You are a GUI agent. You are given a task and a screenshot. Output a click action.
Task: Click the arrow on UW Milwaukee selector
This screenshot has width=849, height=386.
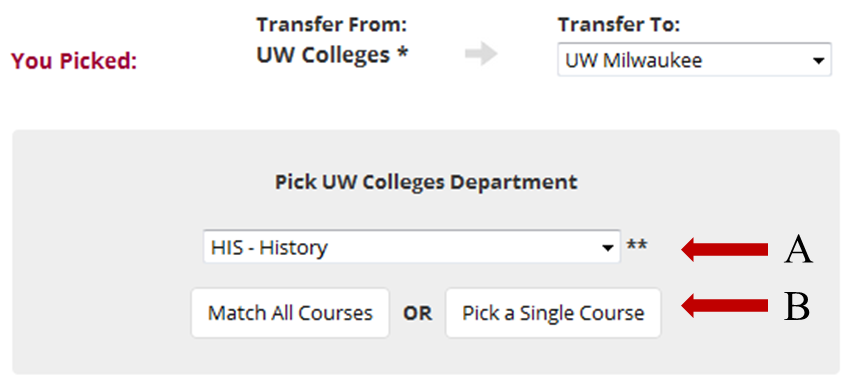point(818,61)
